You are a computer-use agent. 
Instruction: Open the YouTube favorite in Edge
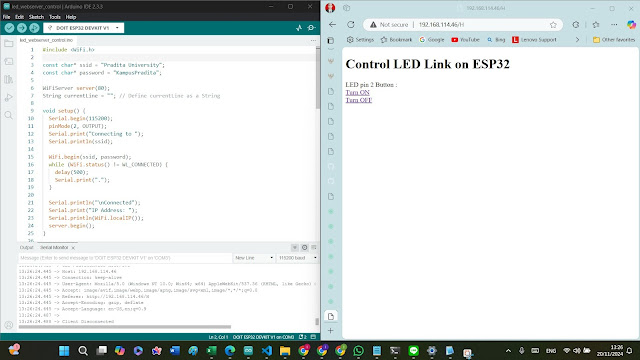(465, 40)
